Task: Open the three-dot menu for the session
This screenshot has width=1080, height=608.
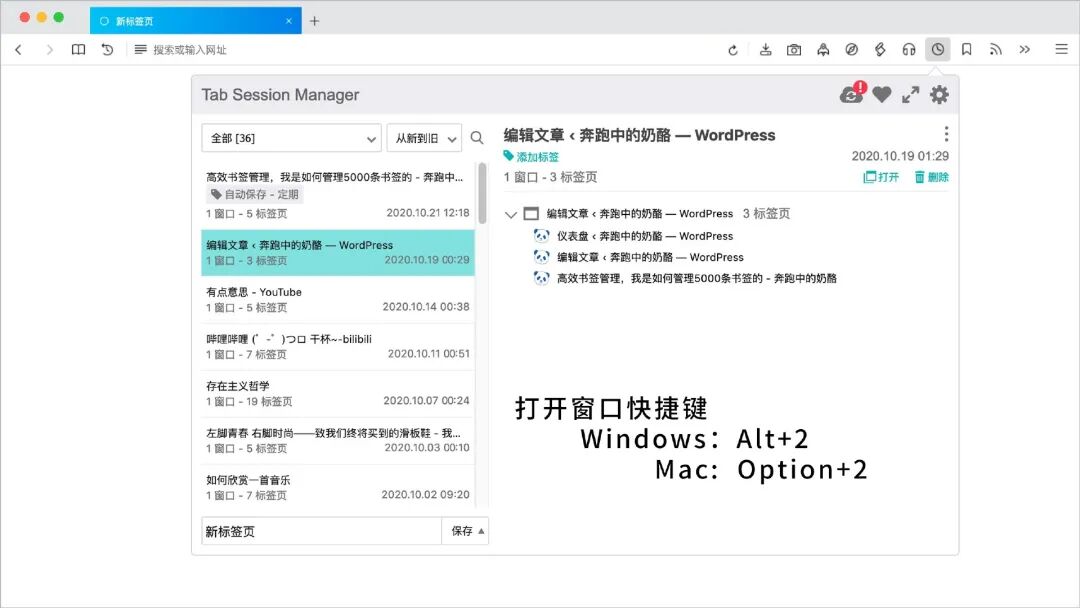Action: click(946, 134)
